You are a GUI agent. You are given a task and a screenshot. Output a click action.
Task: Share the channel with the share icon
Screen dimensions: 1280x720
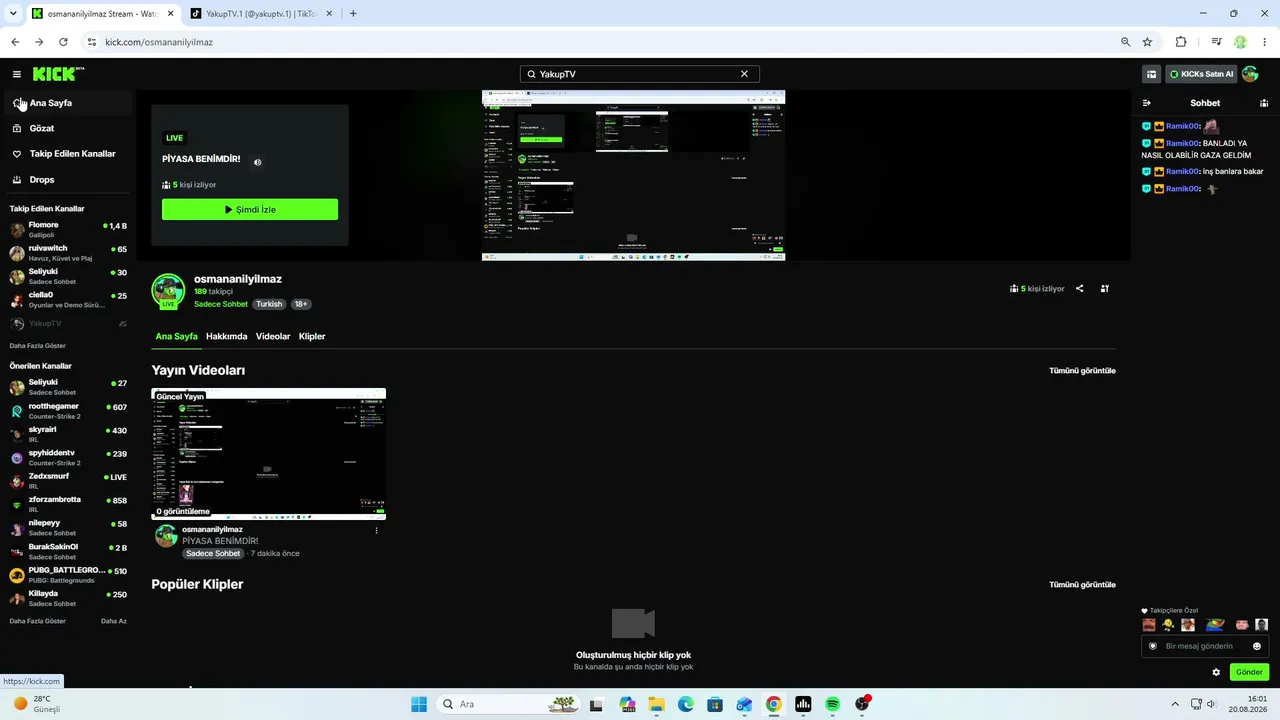(x=1079, y=289)
